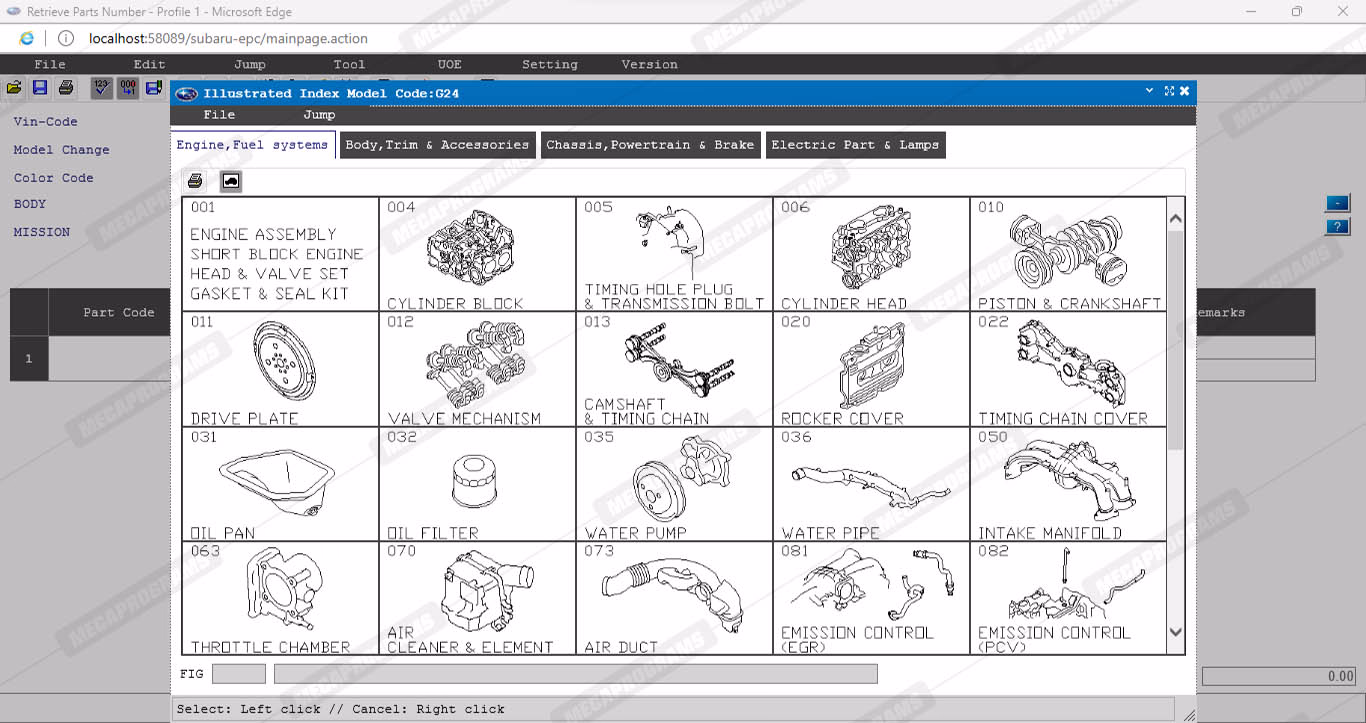Click the car image icon beside dialog printer
The height and width of the screenshot is (723, 1366).
click(231, 181)
